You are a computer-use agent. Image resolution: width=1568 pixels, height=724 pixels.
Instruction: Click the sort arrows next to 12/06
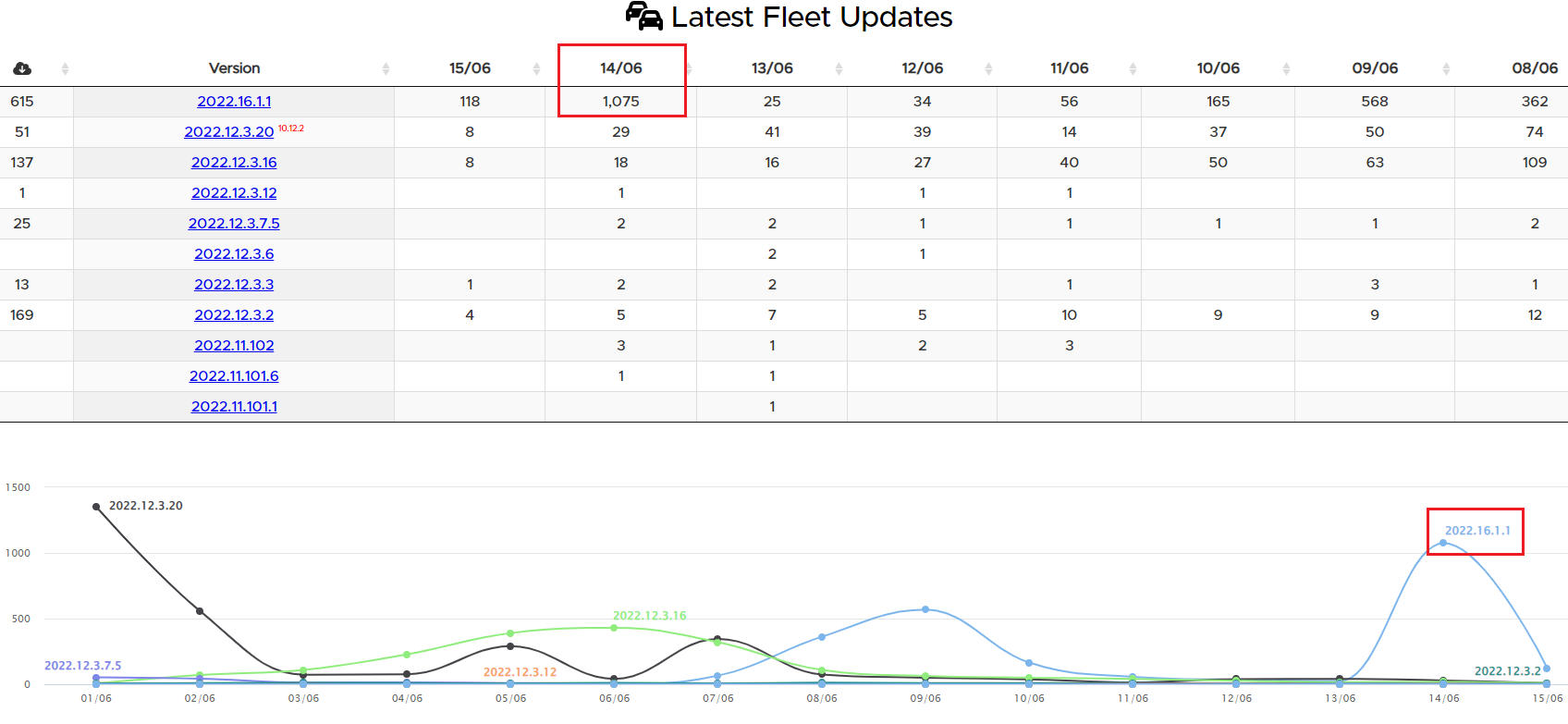click(988, 68)
